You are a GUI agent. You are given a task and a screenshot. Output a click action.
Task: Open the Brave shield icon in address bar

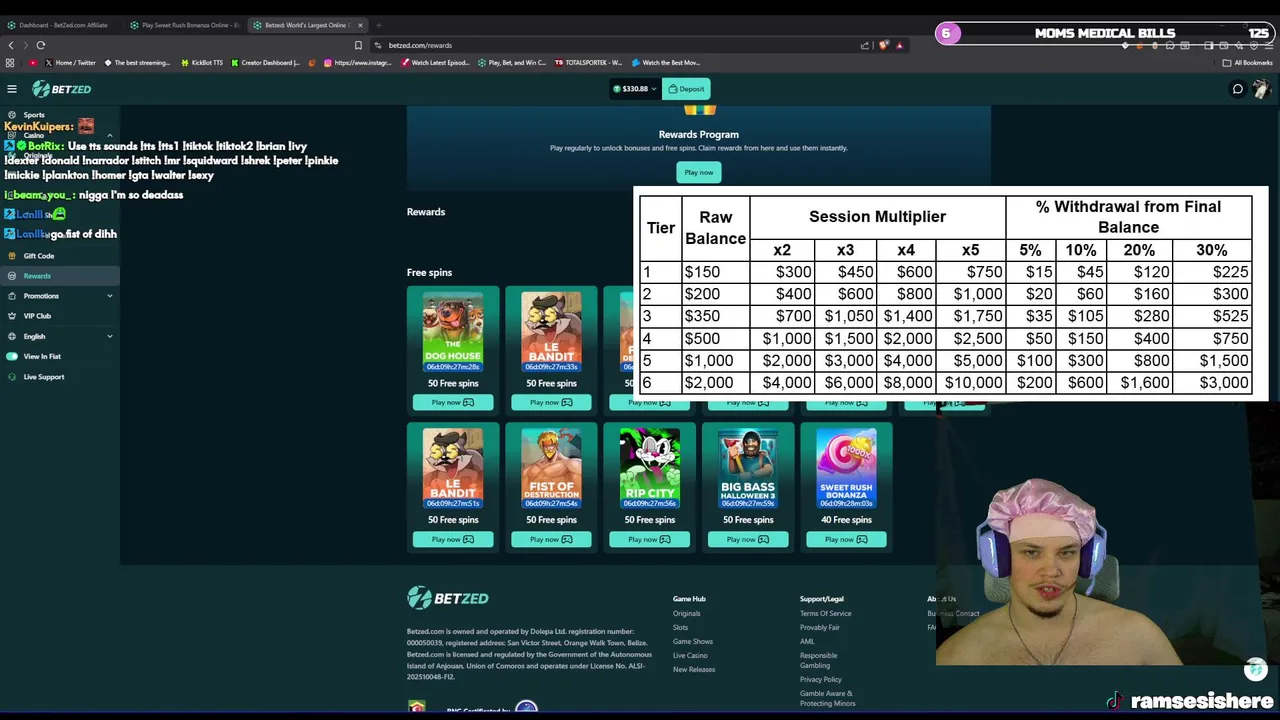click(x=883, y=45)
